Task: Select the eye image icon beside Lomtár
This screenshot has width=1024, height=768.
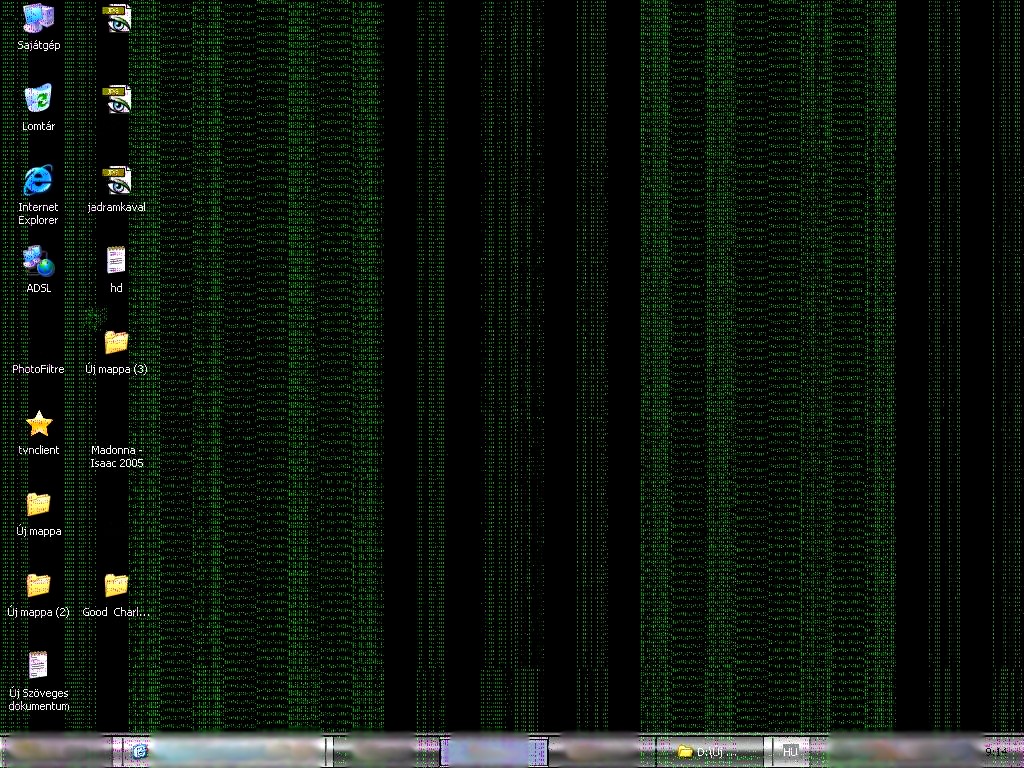Action: [x=117, y=99]
